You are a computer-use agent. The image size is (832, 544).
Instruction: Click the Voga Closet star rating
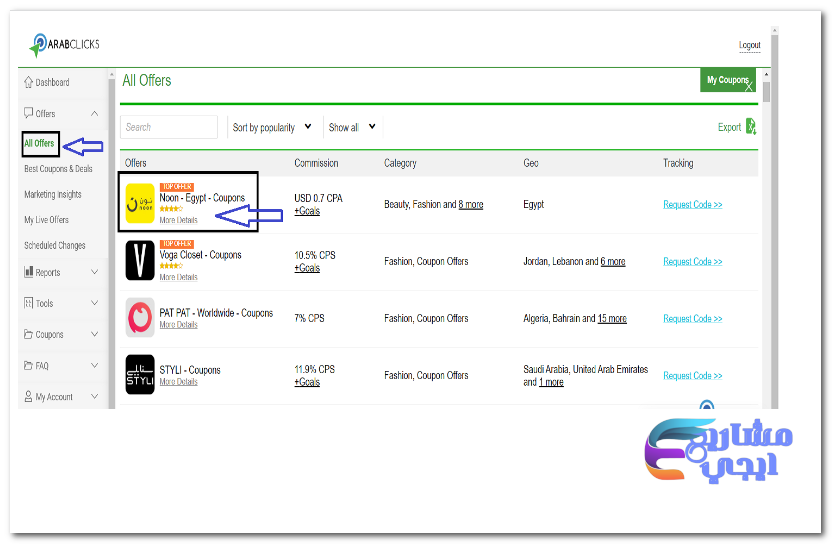coord(171,266)
